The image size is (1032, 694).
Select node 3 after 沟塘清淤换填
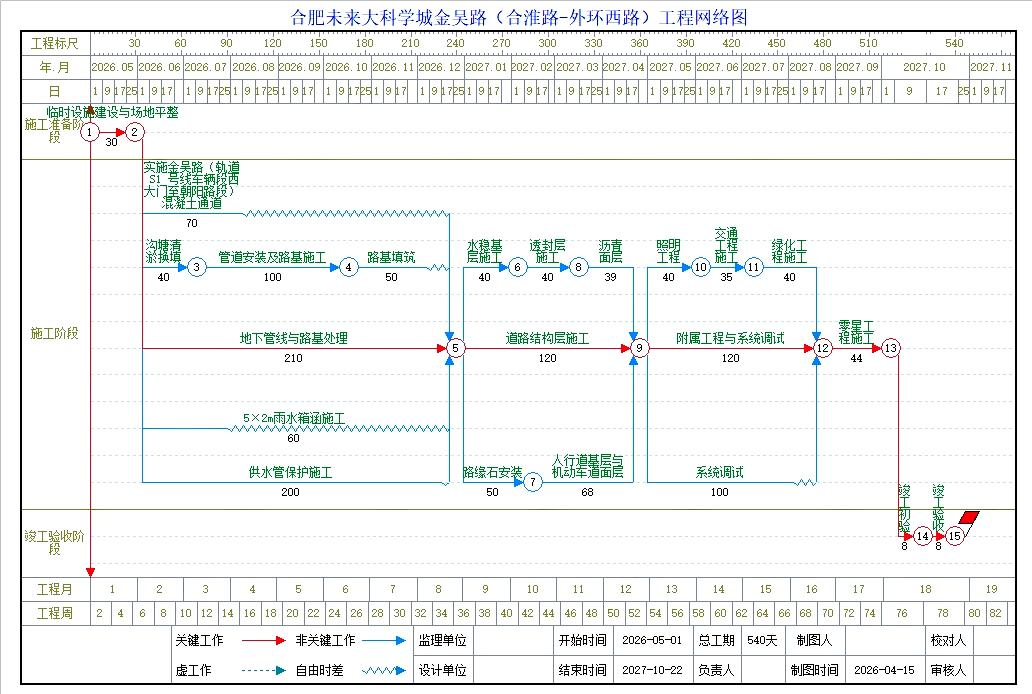click(x=196, y=267)
